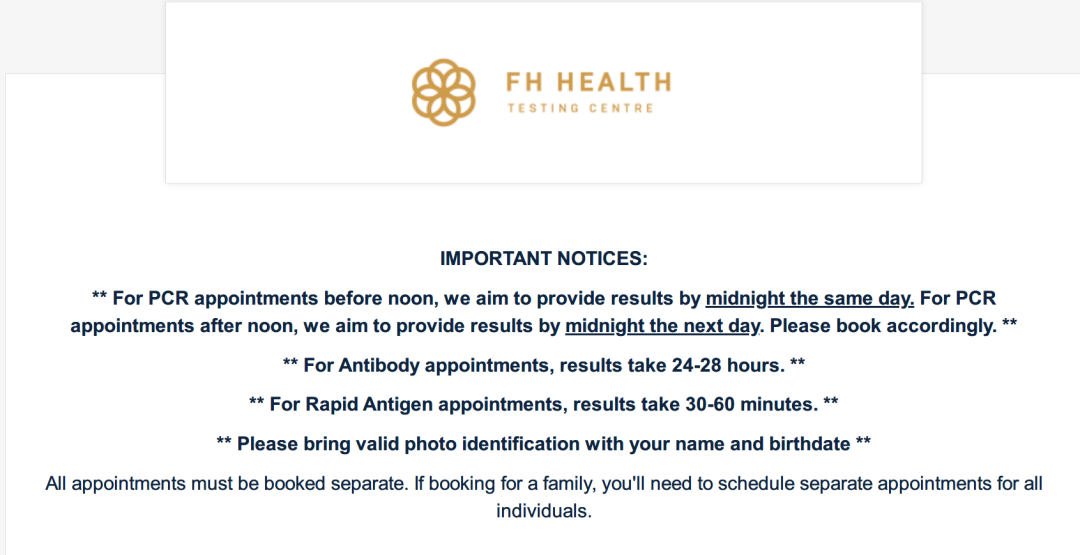Select the Antibody appointments notice line
Viewport: 1080px width, 555px height.
(x=544, y=365)
